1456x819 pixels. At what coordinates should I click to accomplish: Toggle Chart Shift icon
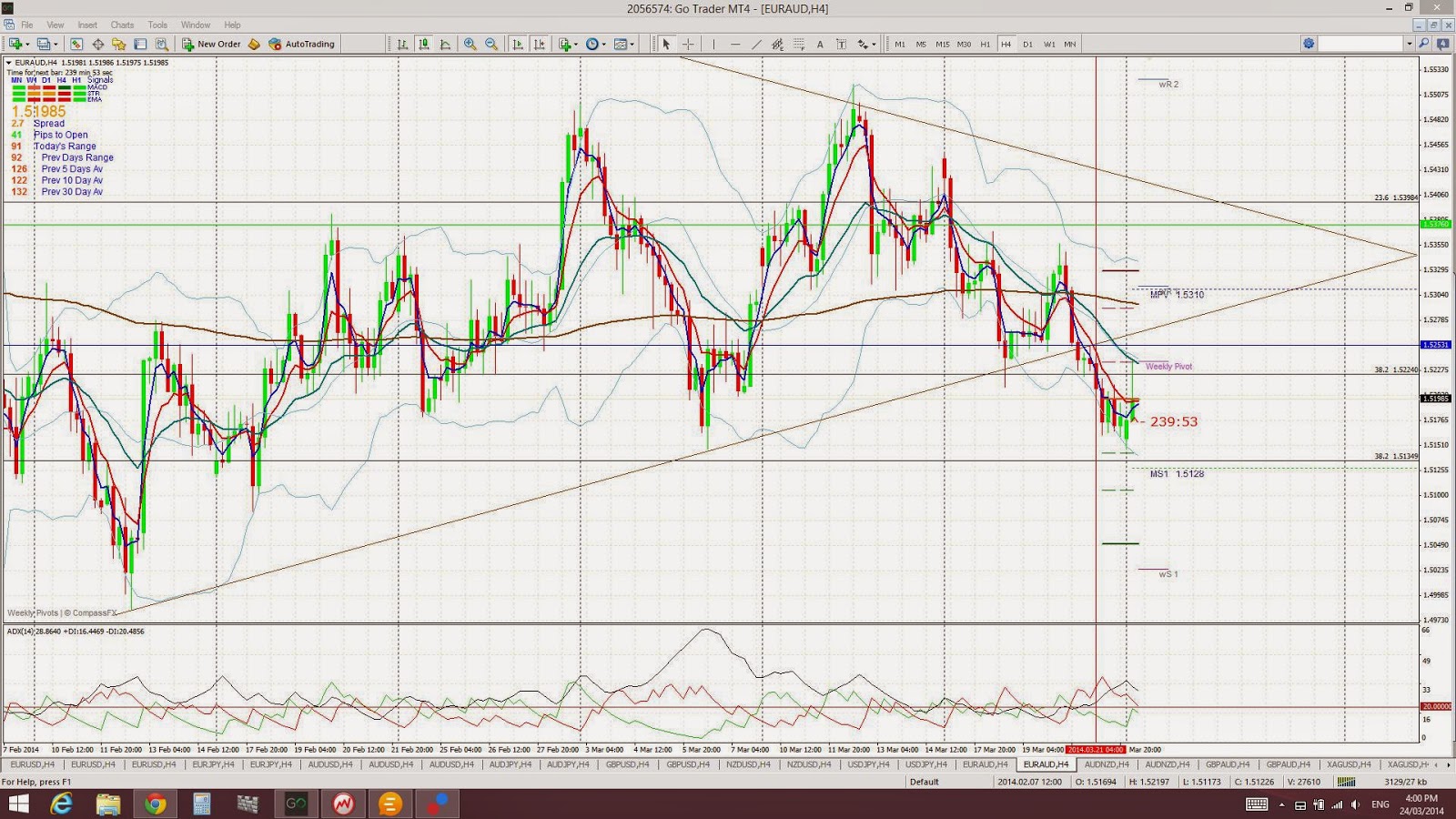click(x=539, y=44)
